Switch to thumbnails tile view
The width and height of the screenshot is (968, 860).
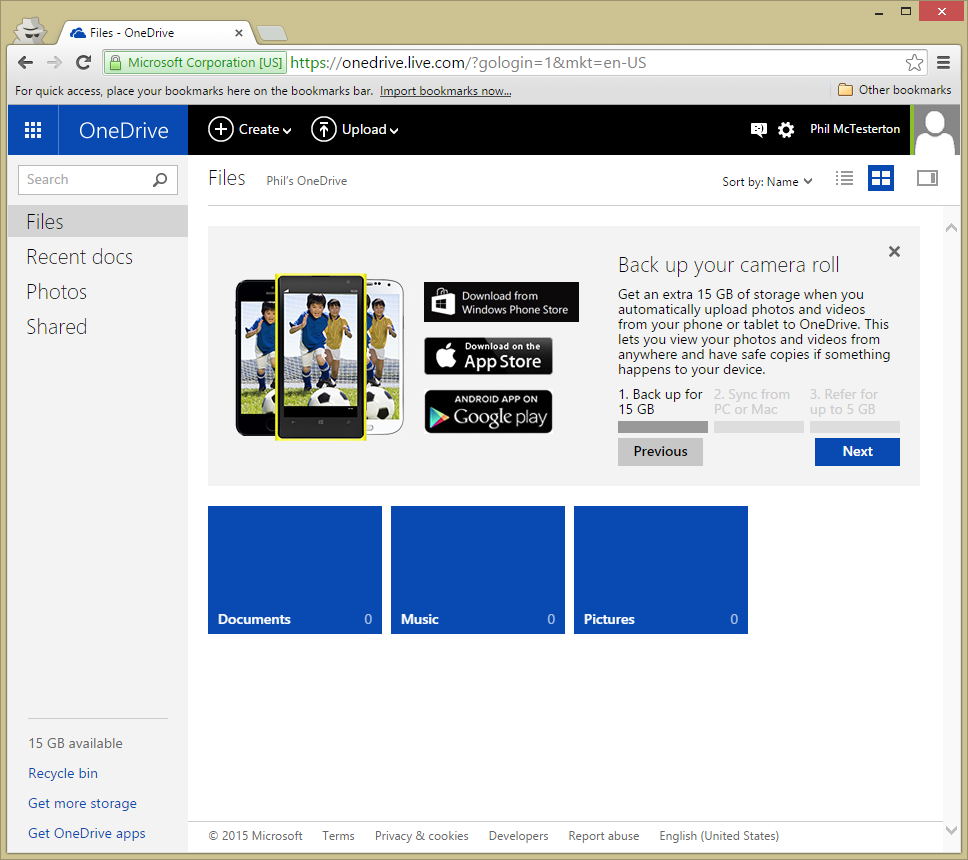881,178
